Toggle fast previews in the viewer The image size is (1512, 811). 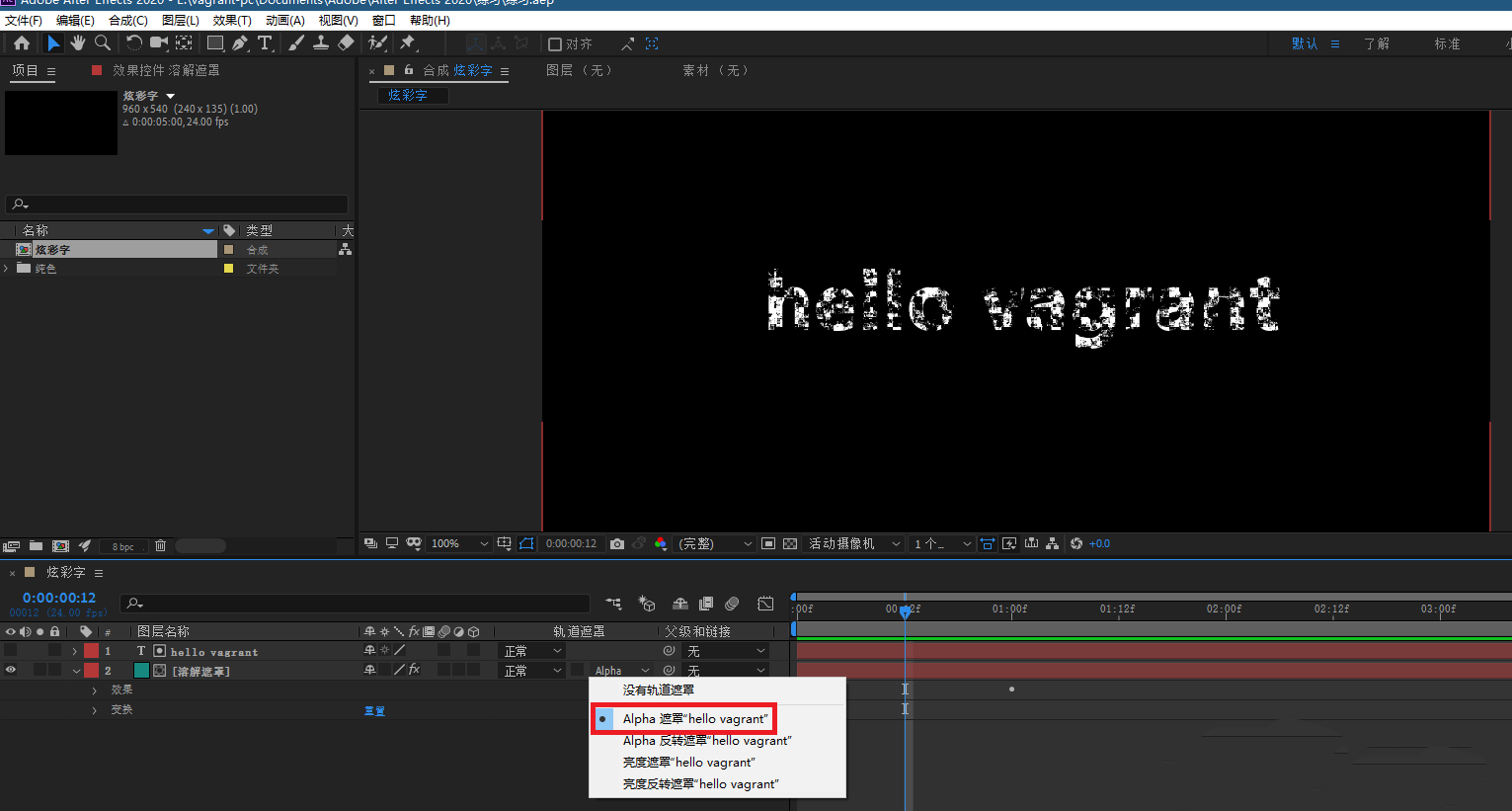(x=1009, y=544)
